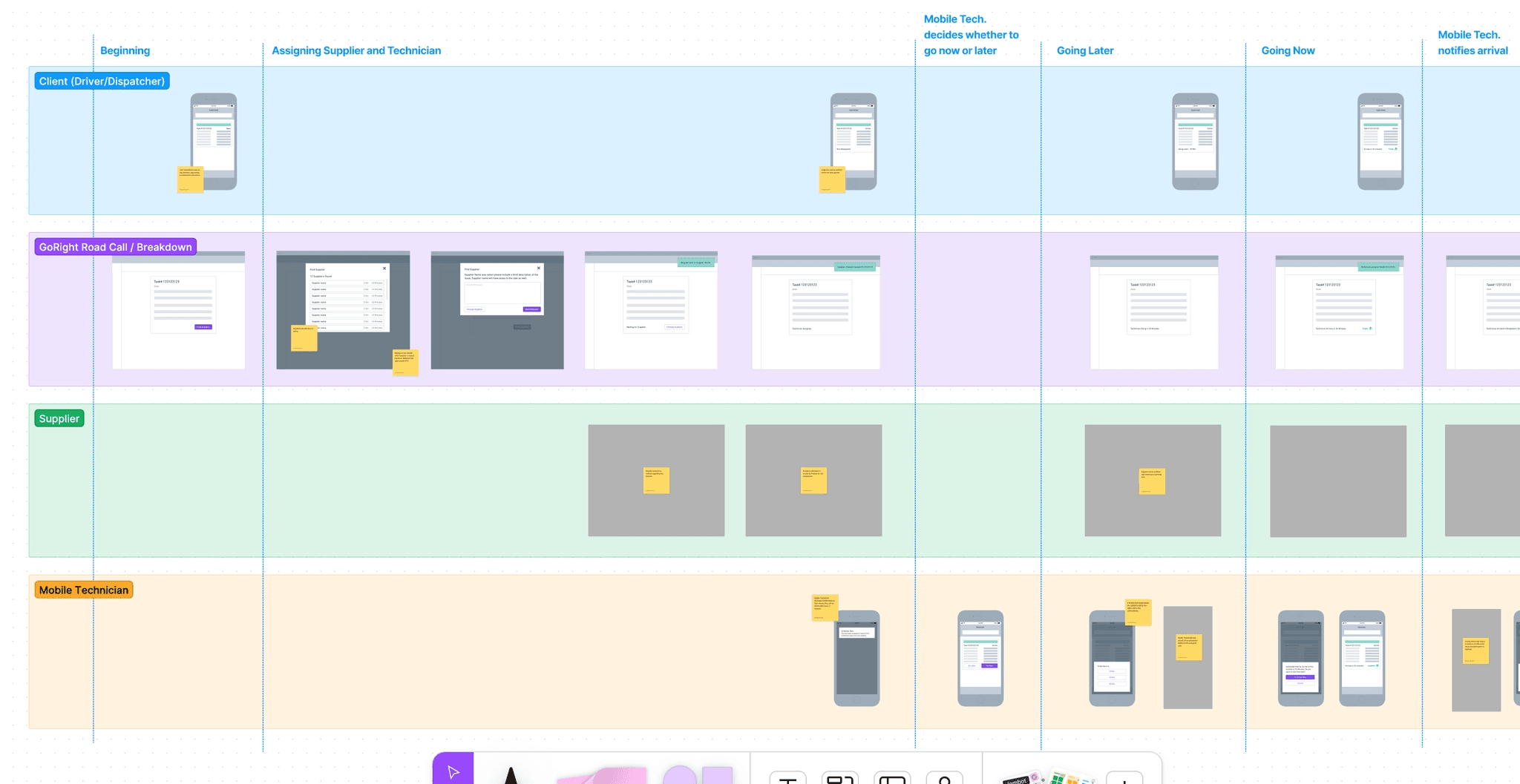Select Technician phone with arrival dialog under Going Now
The image size is (1520, 784).
point(1300,658)
